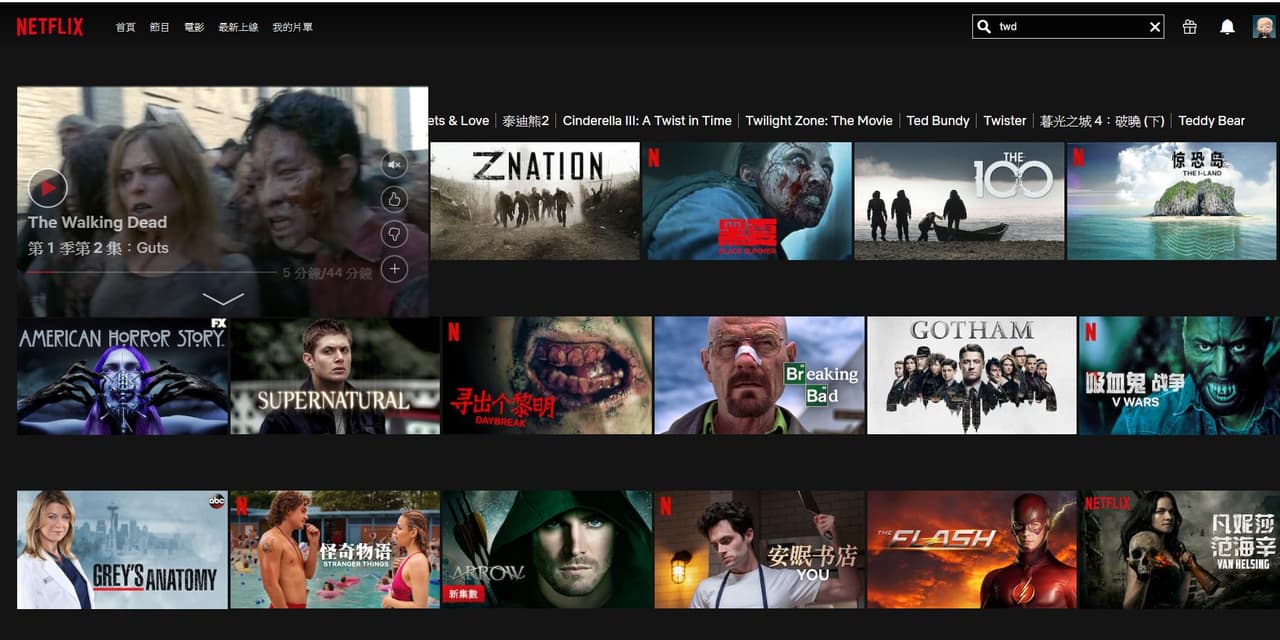This screenshot has height=640, width=1280.
Task: Open The 100 thumbnail
Action: (959, 201)
